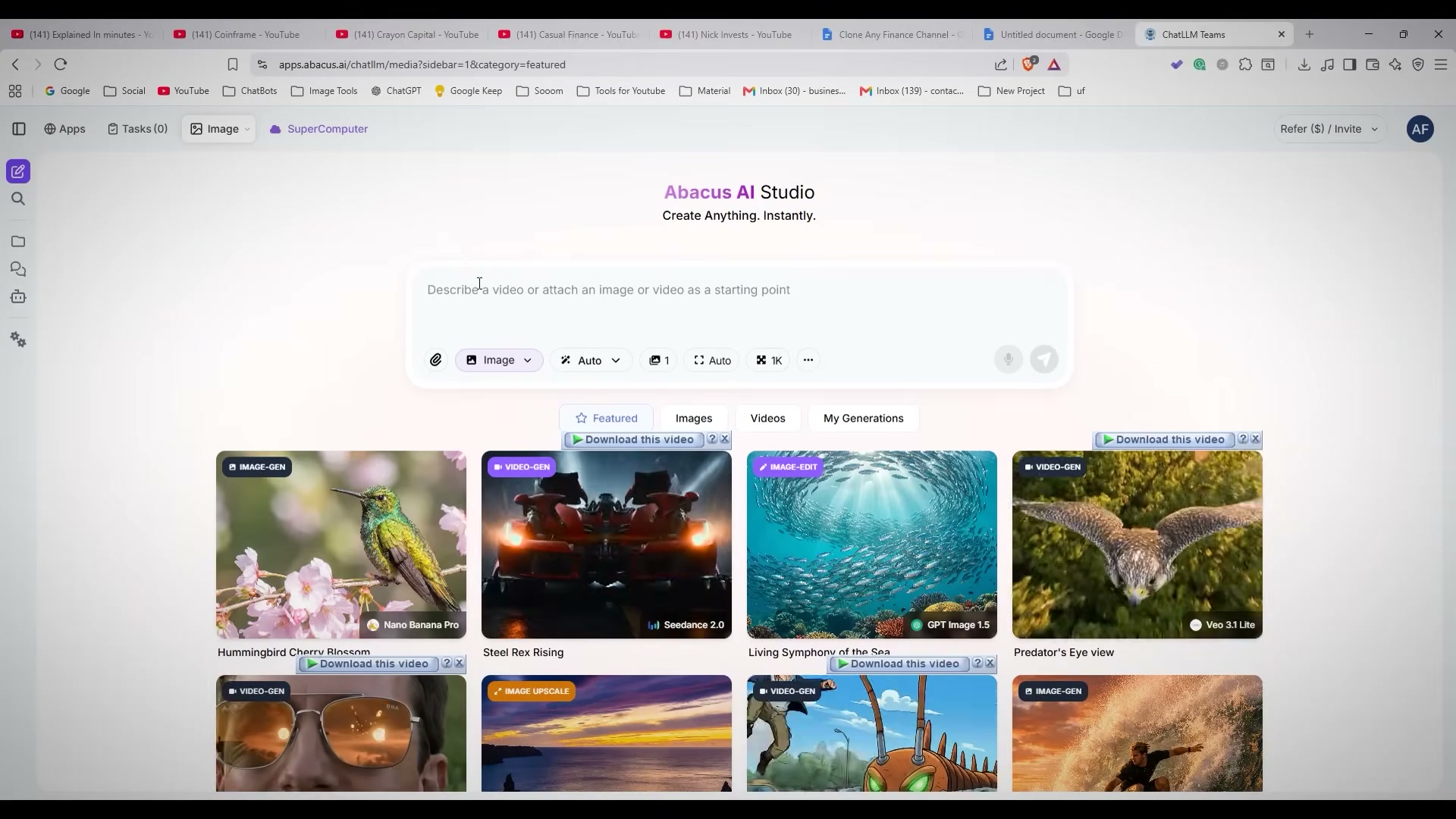This screenshot has height=819, width=1456.
Task: Share this page from the address bar
Action: coord(1001,64)
